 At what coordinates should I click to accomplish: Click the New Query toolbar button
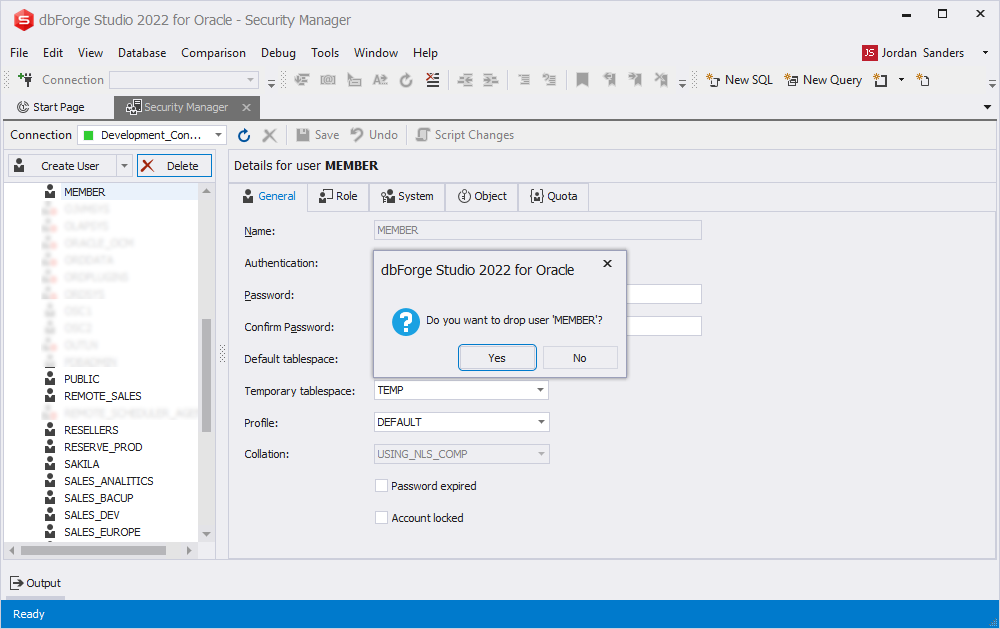coord(823,80)
